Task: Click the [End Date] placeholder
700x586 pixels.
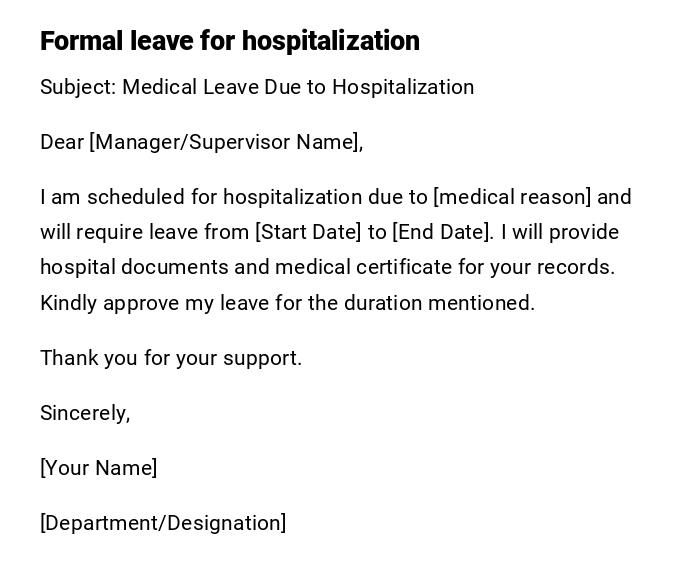Action: coord(442,232)
